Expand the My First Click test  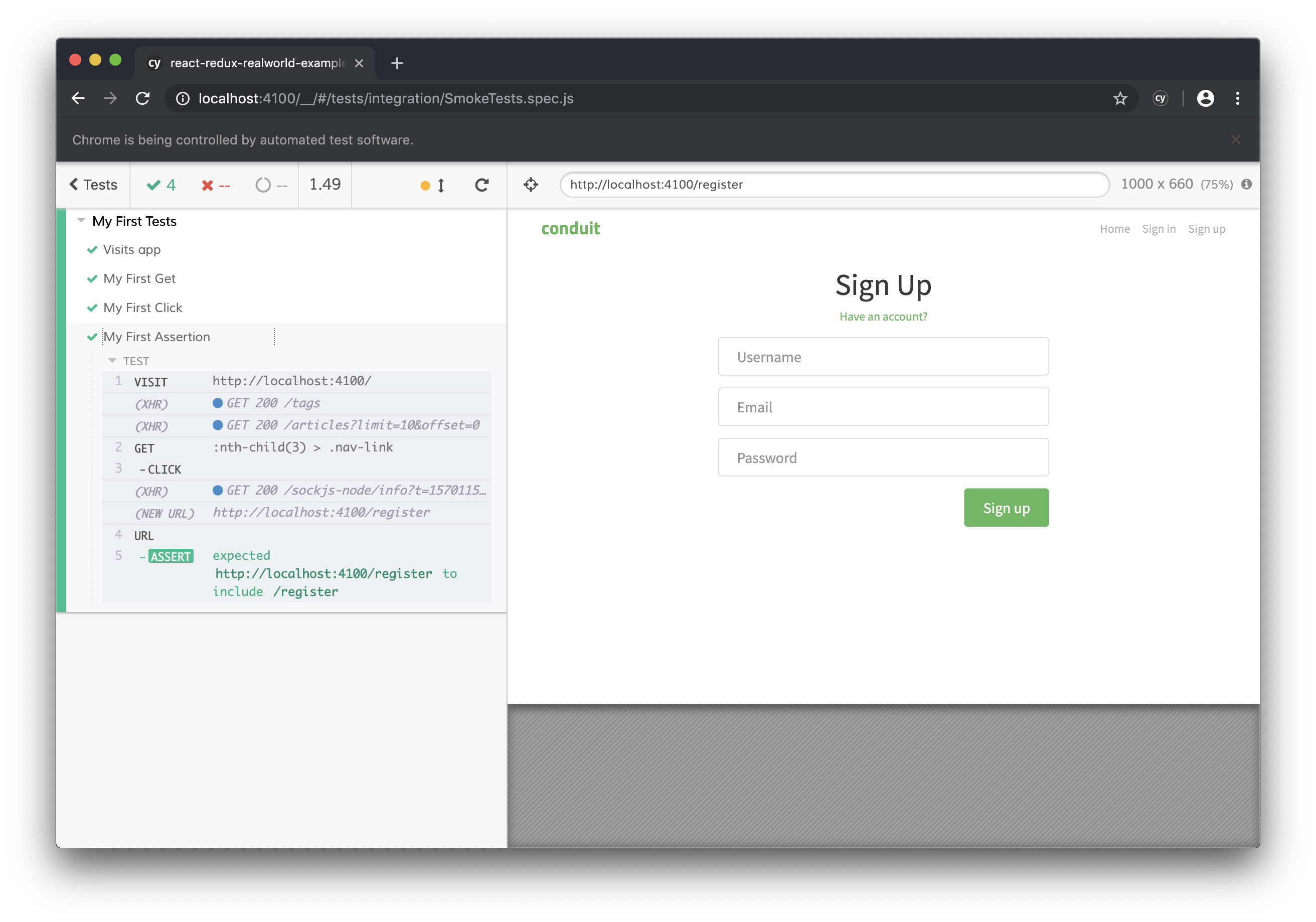point(143,308)
